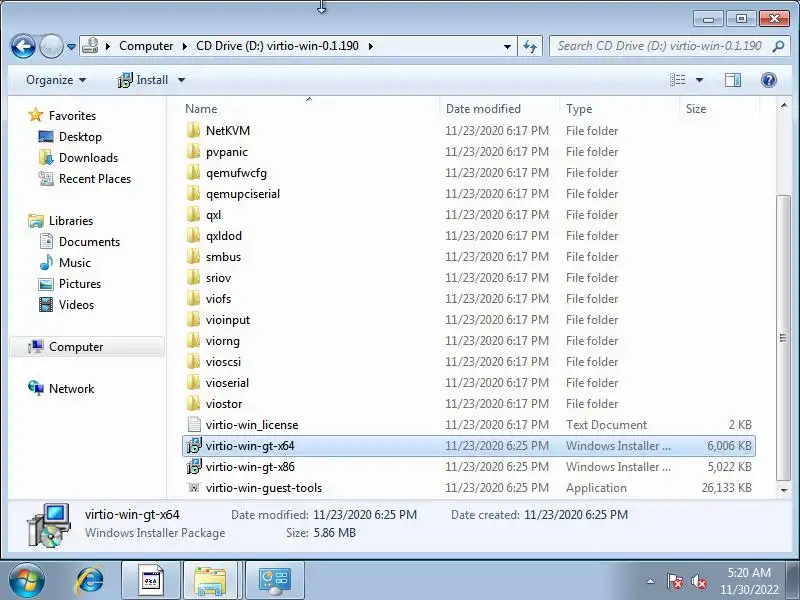The height and width of the screenshot is (600, 800).
Task: Open Control Panel taskbar button
Action: point(275,581)
